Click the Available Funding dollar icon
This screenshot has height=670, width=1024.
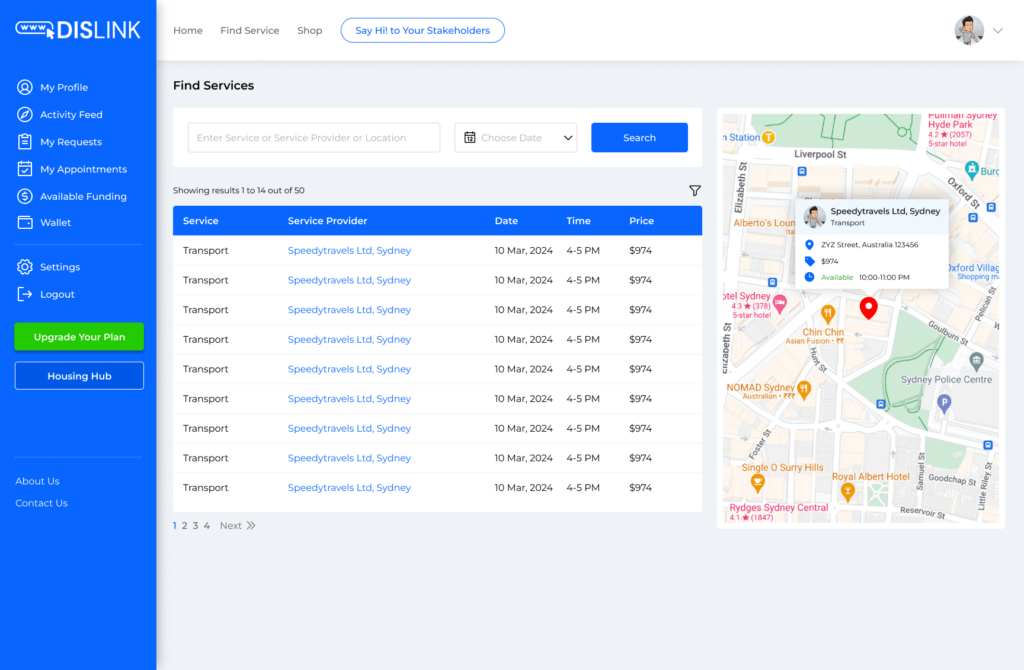[25, 196]
